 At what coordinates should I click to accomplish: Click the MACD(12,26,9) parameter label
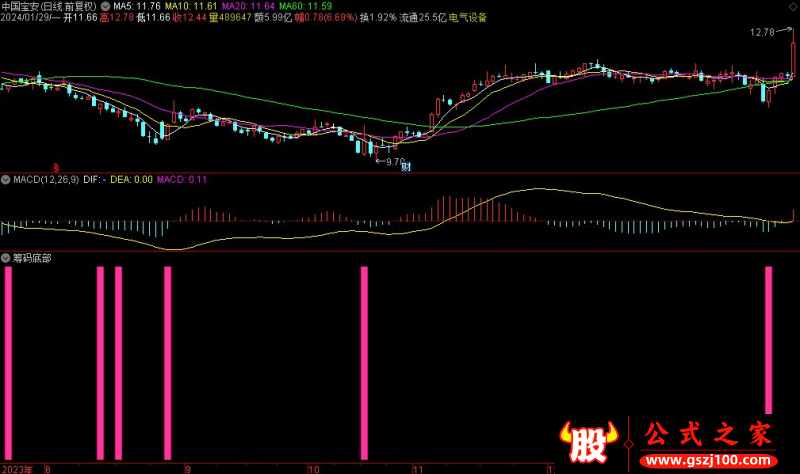(x=46, y=180)
